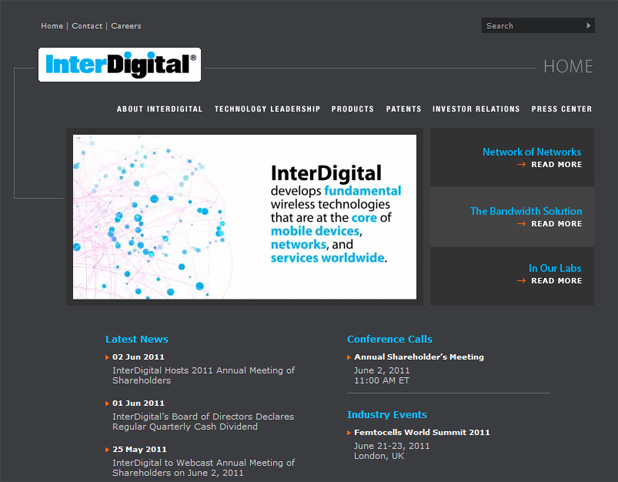The image size is (618, 482).
Task: Click Read More under Network of Networks
Action: (x=557, y=165)
